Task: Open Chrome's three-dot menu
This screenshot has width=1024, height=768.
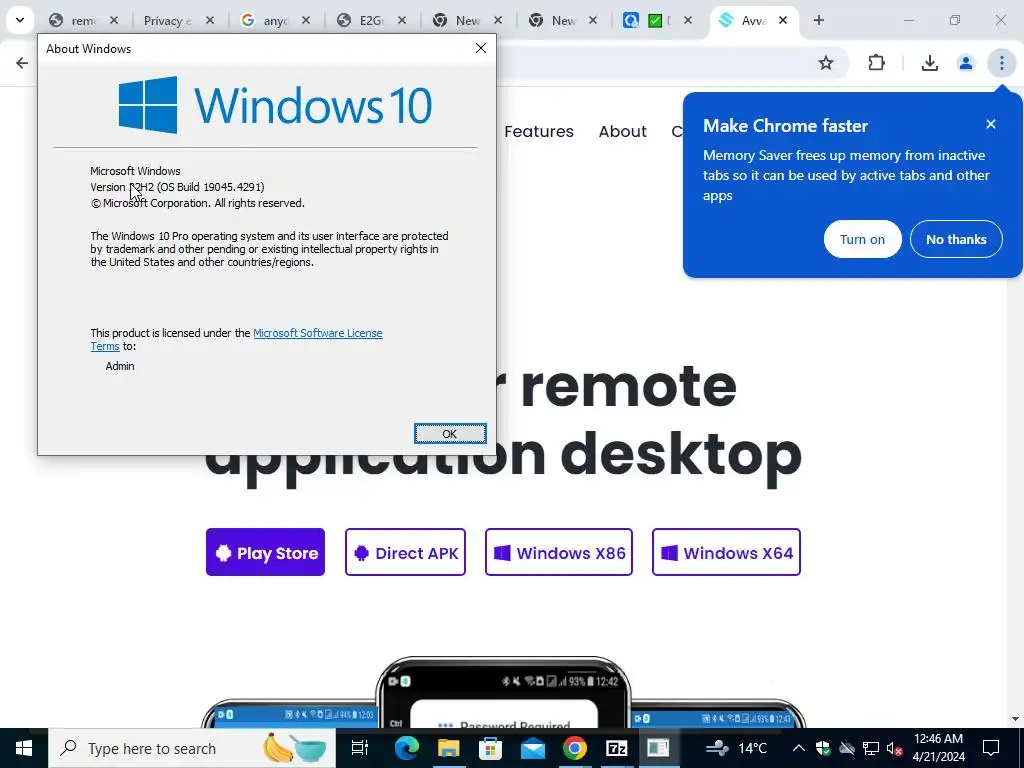Action: point(1001,63)
